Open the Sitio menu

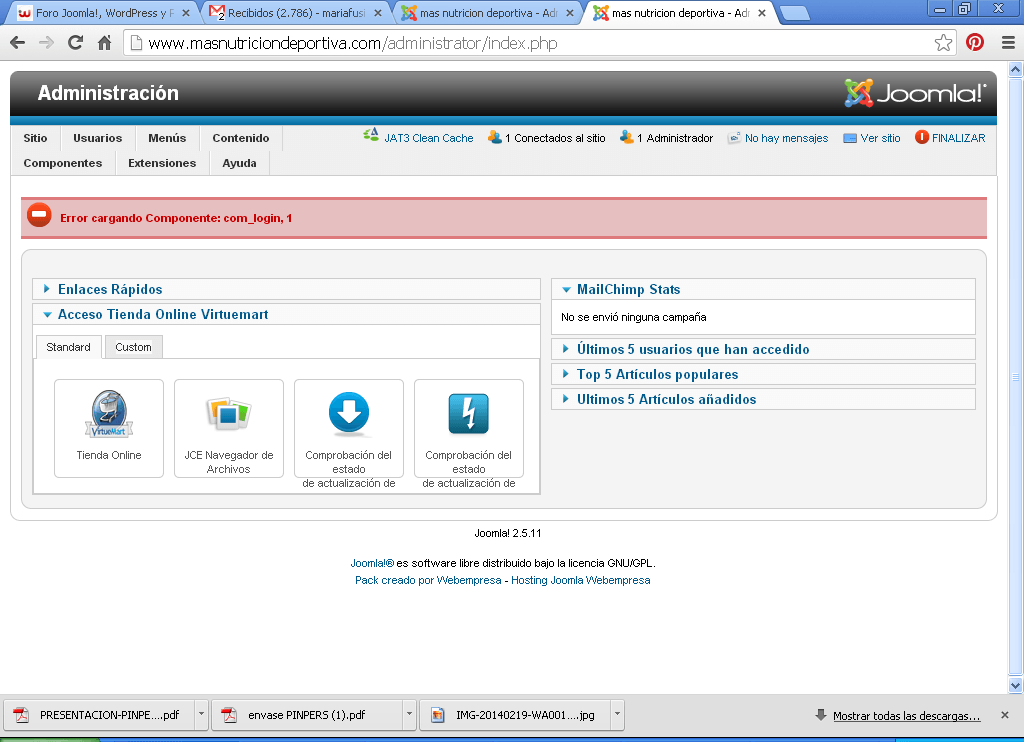pos(35,138)
